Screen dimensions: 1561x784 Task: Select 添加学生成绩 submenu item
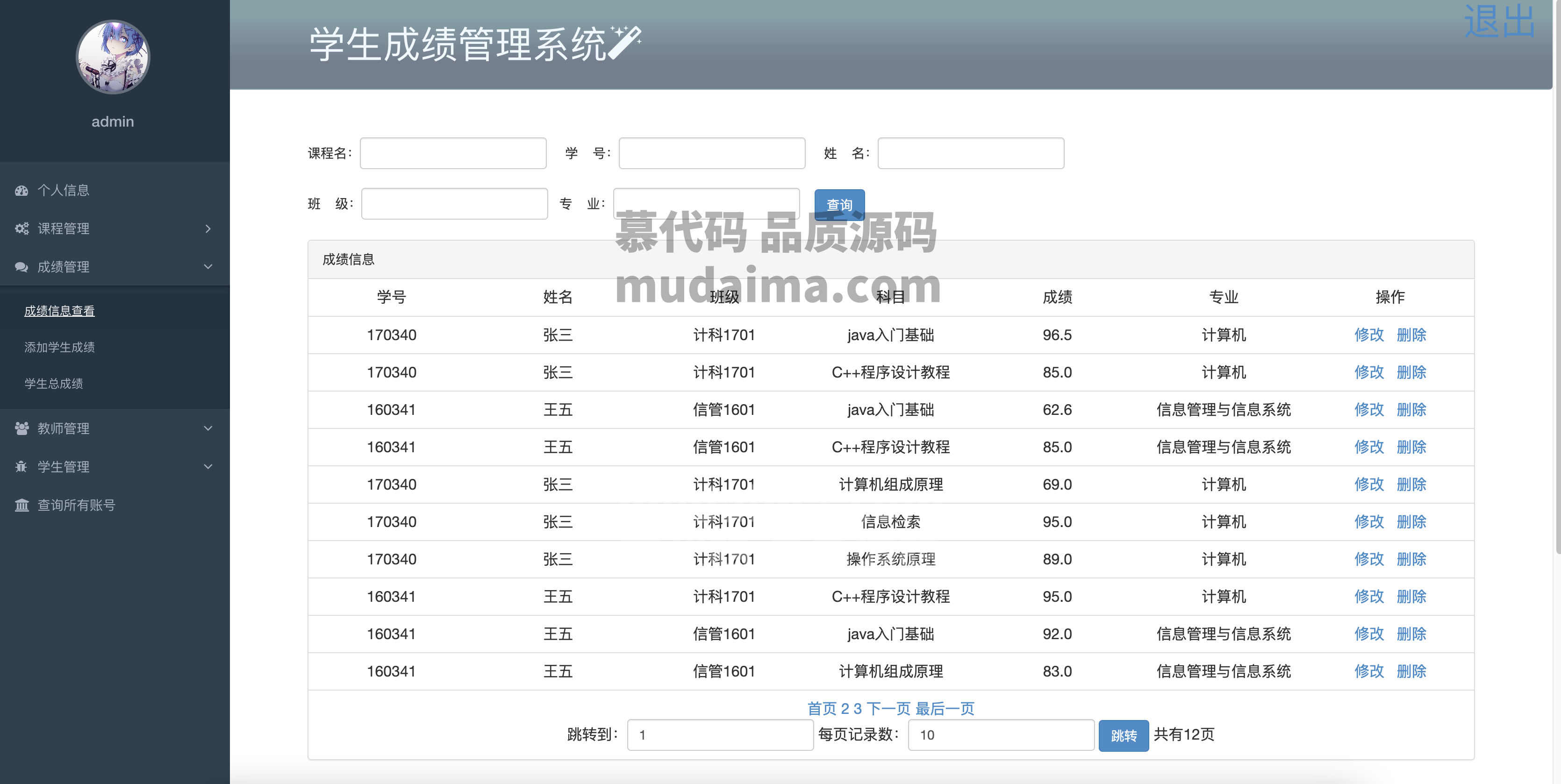59,347
